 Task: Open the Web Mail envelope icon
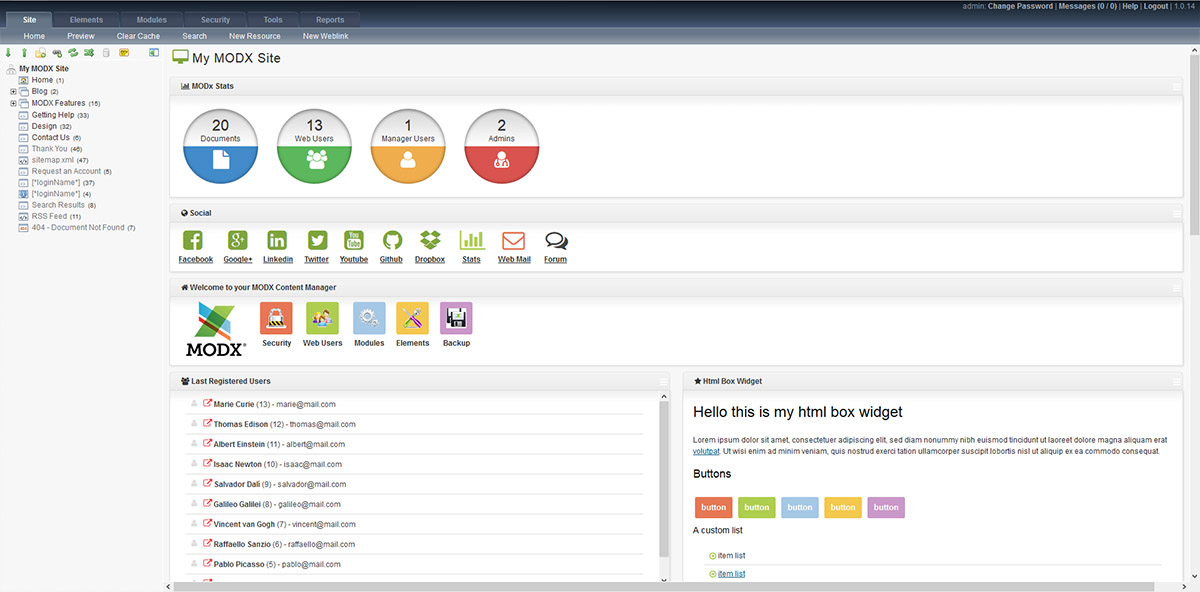514,240
